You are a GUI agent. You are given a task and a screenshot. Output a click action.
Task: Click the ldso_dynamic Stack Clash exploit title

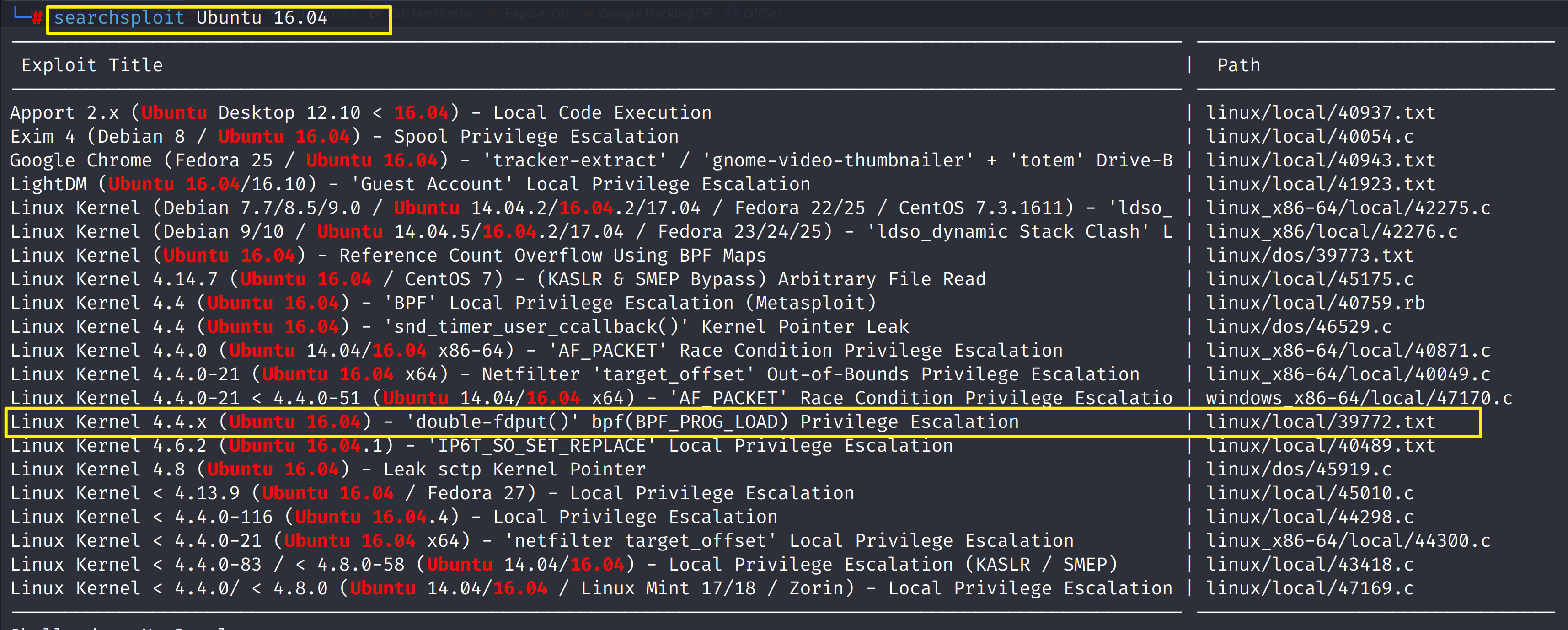point(591,231)
